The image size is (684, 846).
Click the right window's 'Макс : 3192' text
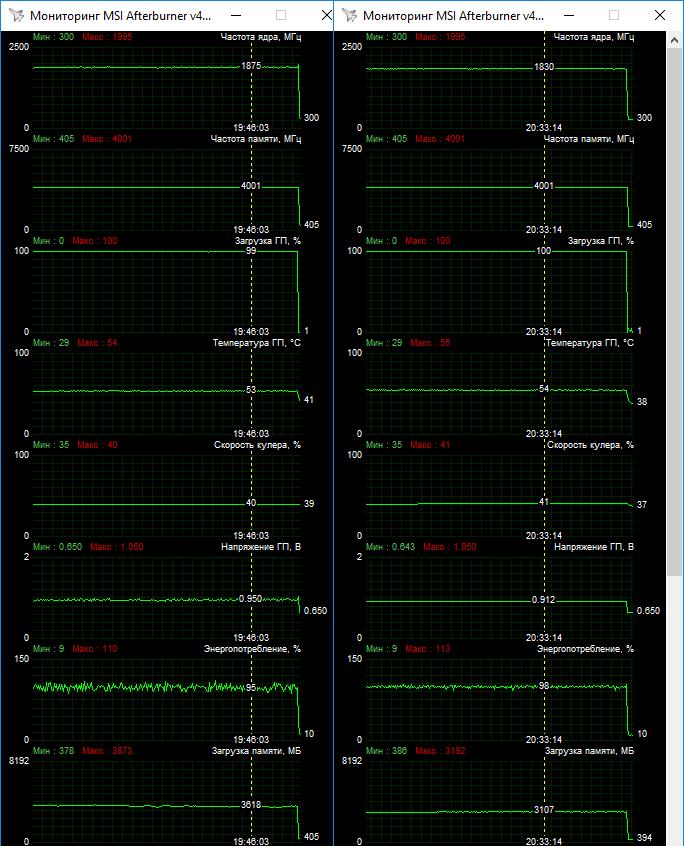pos(440,751)
